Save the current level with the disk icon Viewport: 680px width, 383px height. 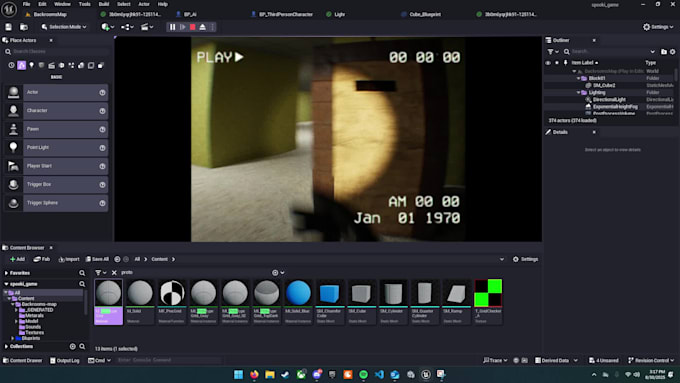8,27
